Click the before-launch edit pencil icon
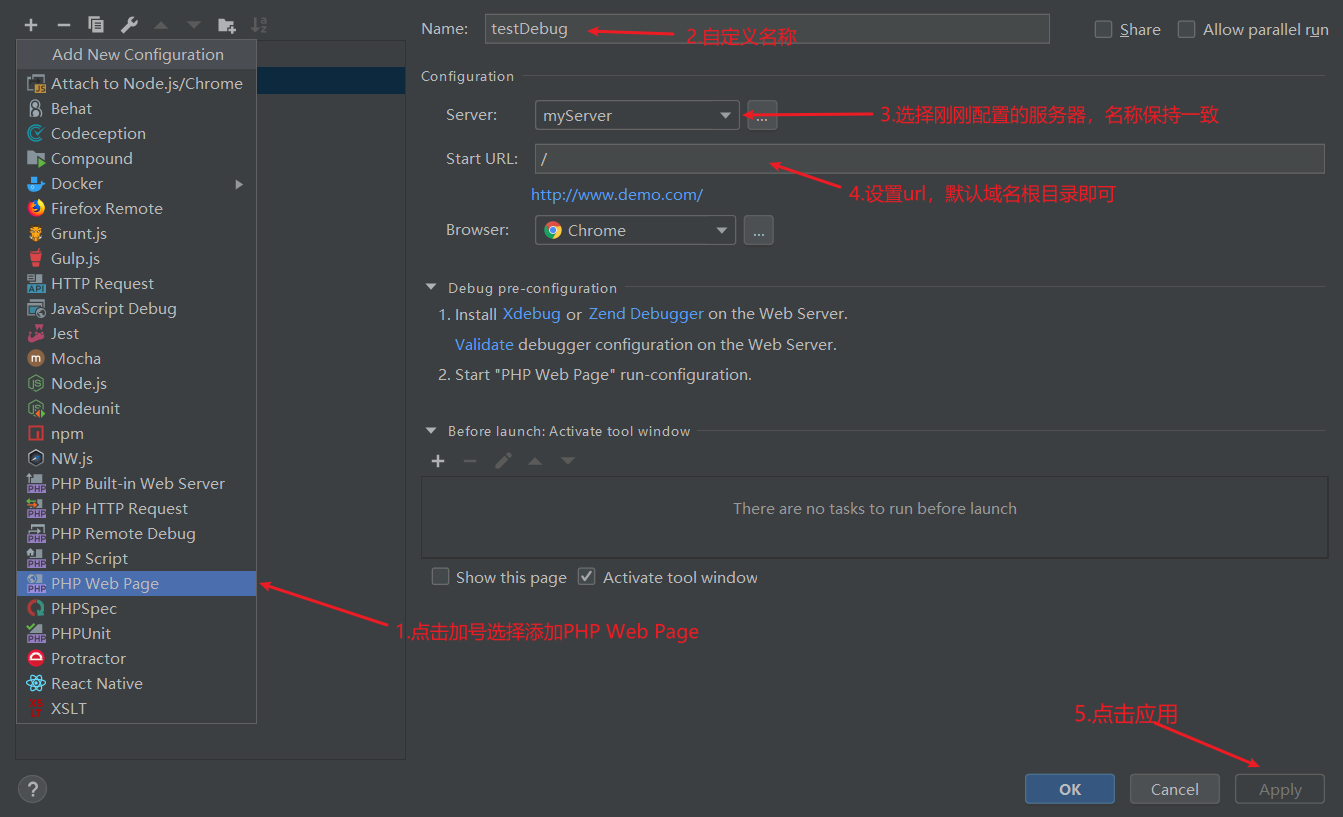 point(503,461)
